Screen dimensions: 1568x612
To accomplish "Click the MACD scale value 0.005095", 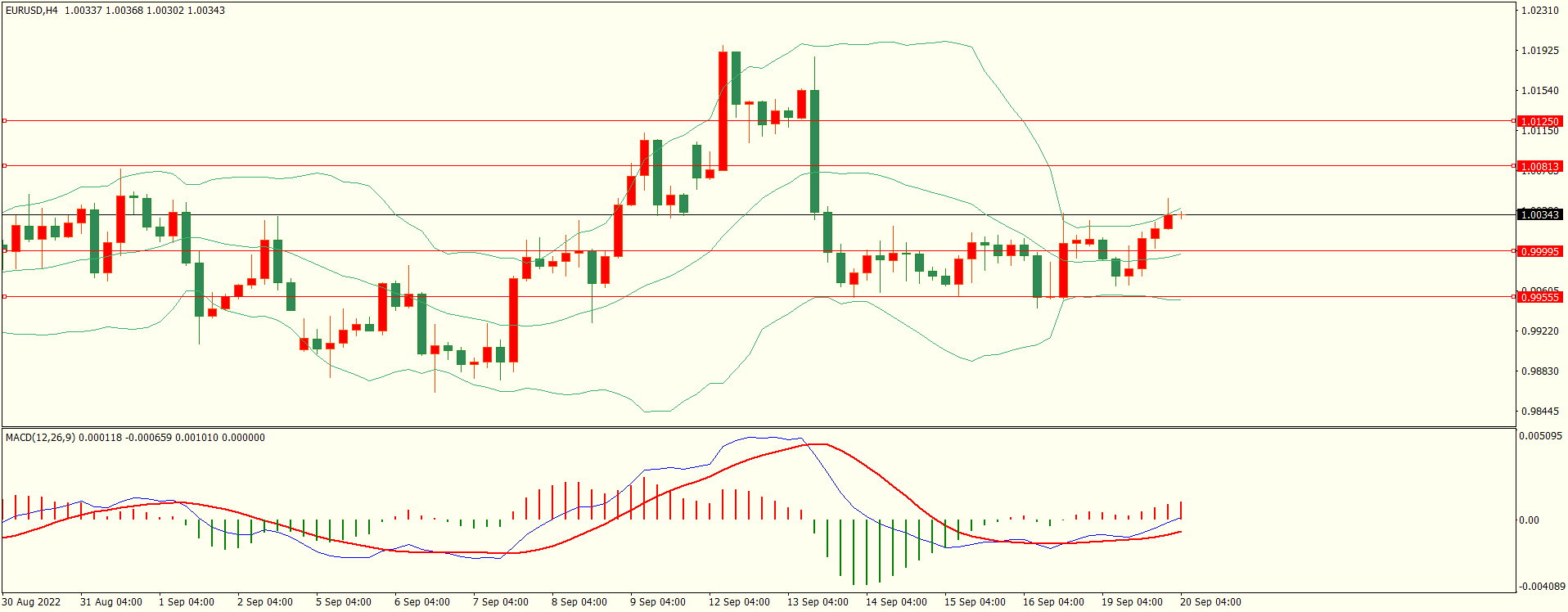I will pyautogui.click(x=1540, y=436).
